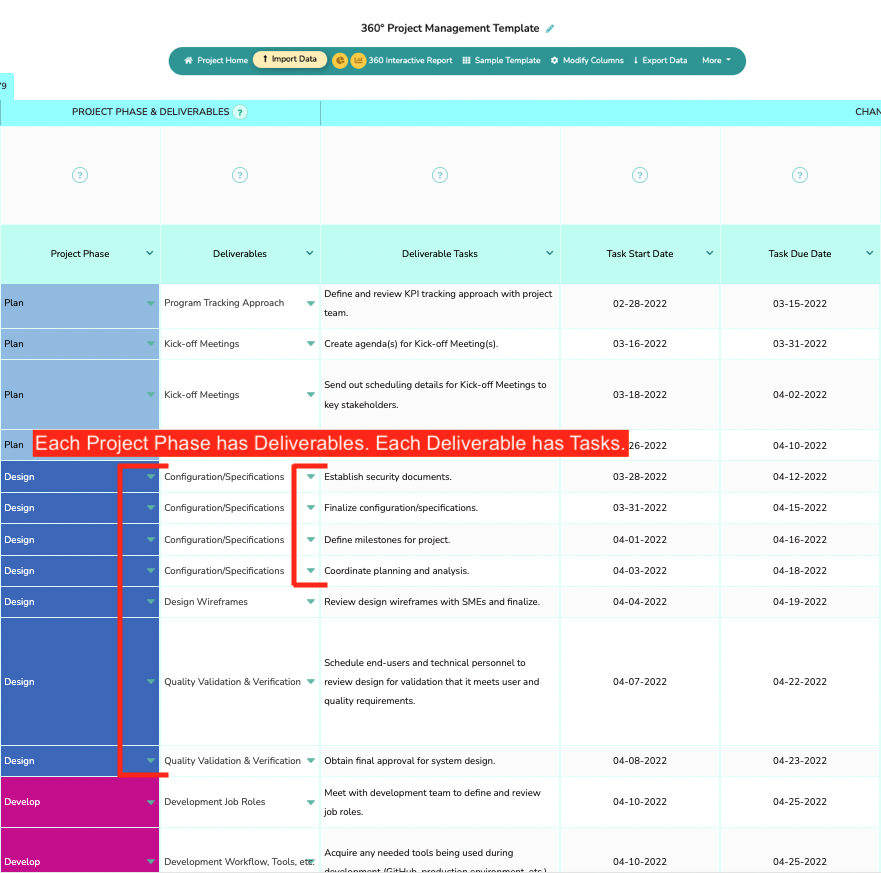Open the Sample Template menu item

tap(501, 60)
